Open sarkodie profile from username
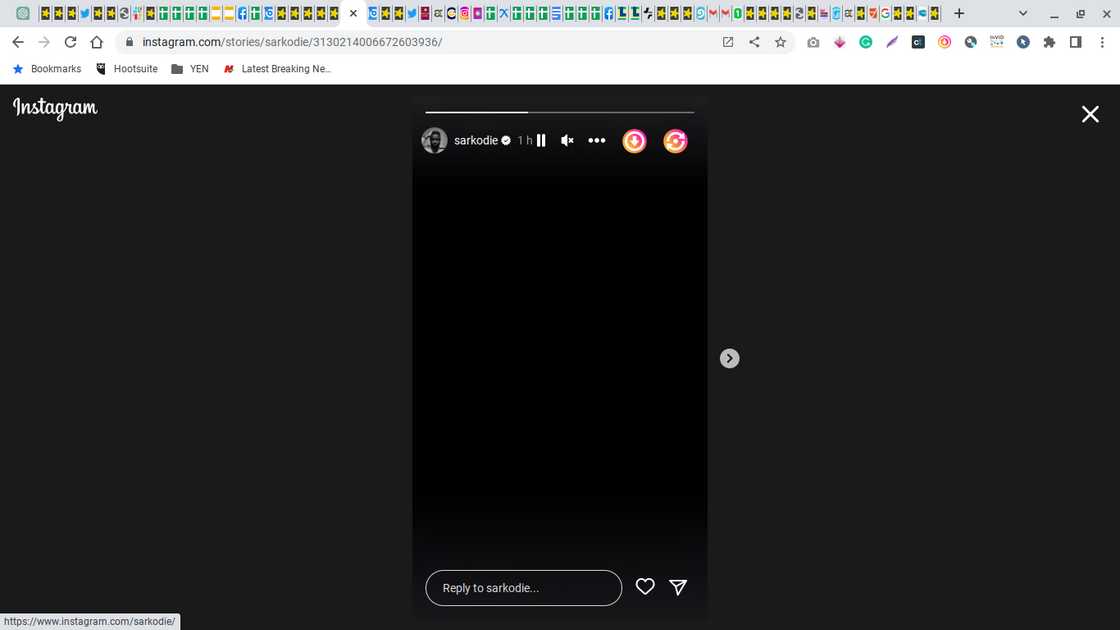 [x=476, y=141]
